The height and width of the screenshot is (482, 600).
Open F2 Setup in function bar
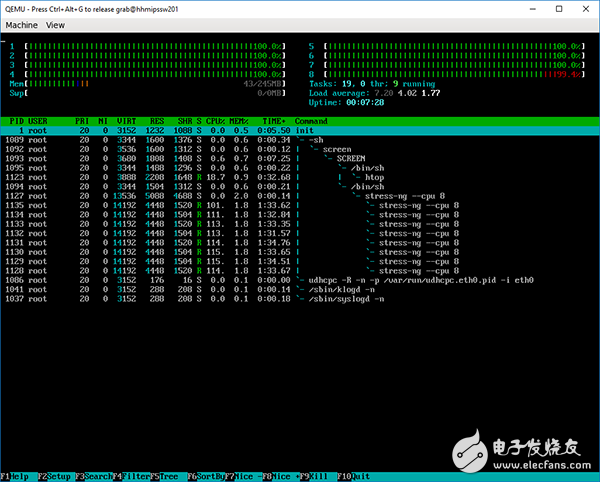pyautogui.click(x=54, y=477)
